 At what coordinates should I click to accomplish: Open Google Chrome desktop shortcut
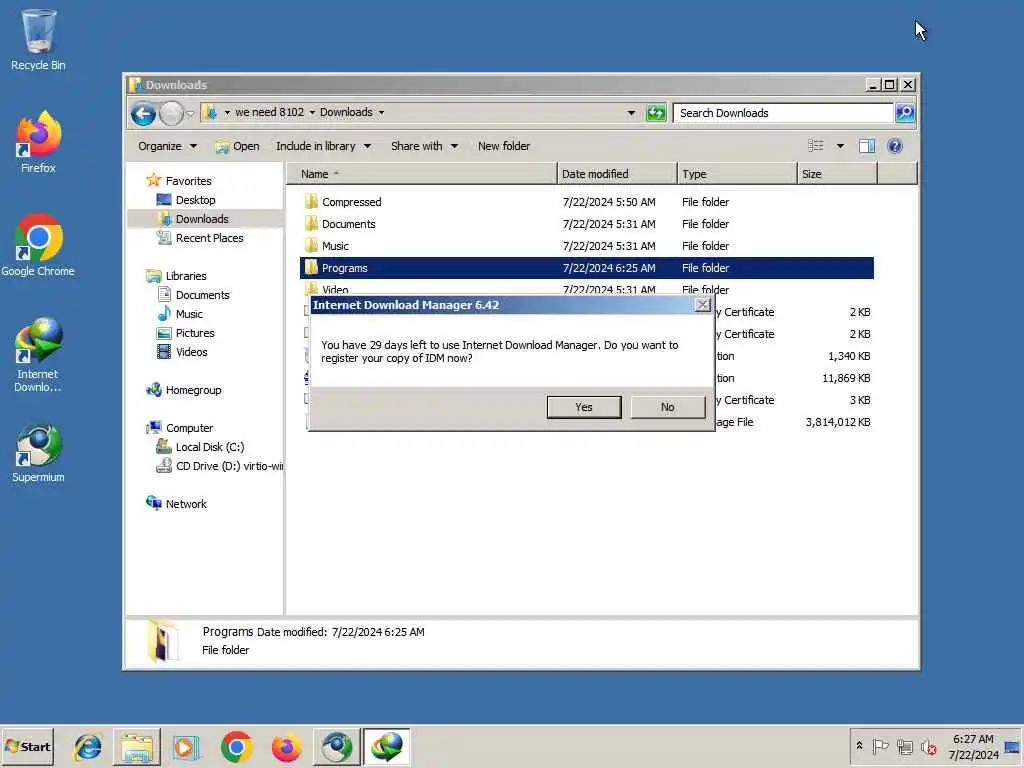(38, 246)
